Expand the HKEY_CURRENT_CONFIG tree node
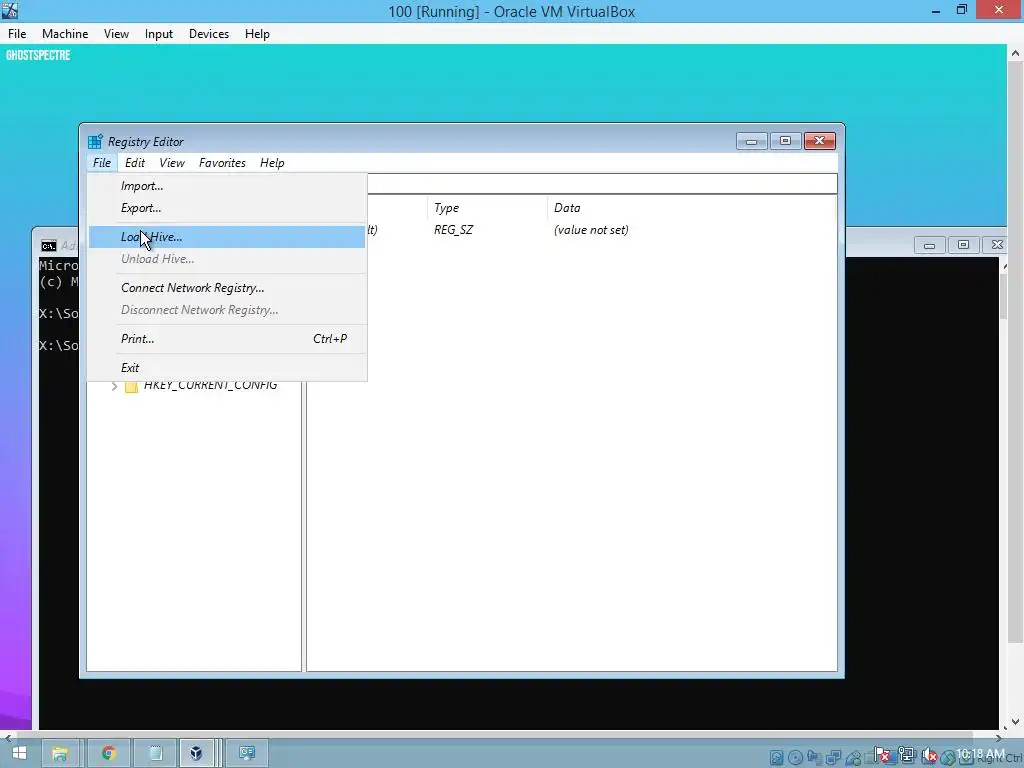Screen dimensions: 1024x768 [114, 386]
